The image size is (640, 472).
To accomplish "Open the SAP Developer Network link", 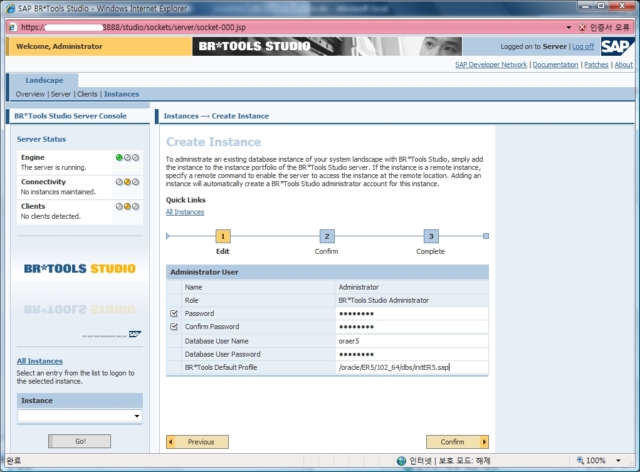I will click(491, 65).
